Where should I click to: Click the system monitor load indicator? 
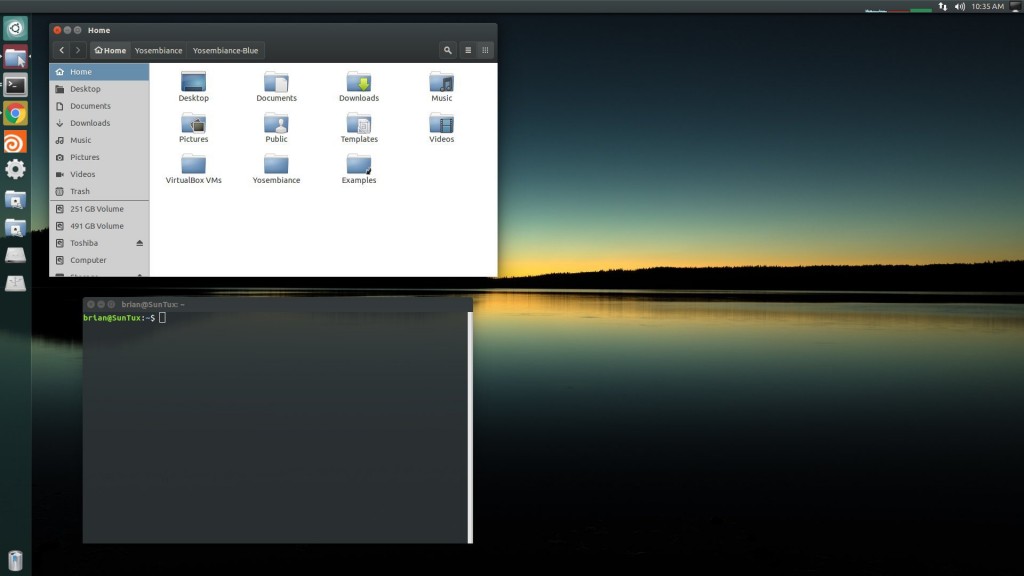click(898, 8)
